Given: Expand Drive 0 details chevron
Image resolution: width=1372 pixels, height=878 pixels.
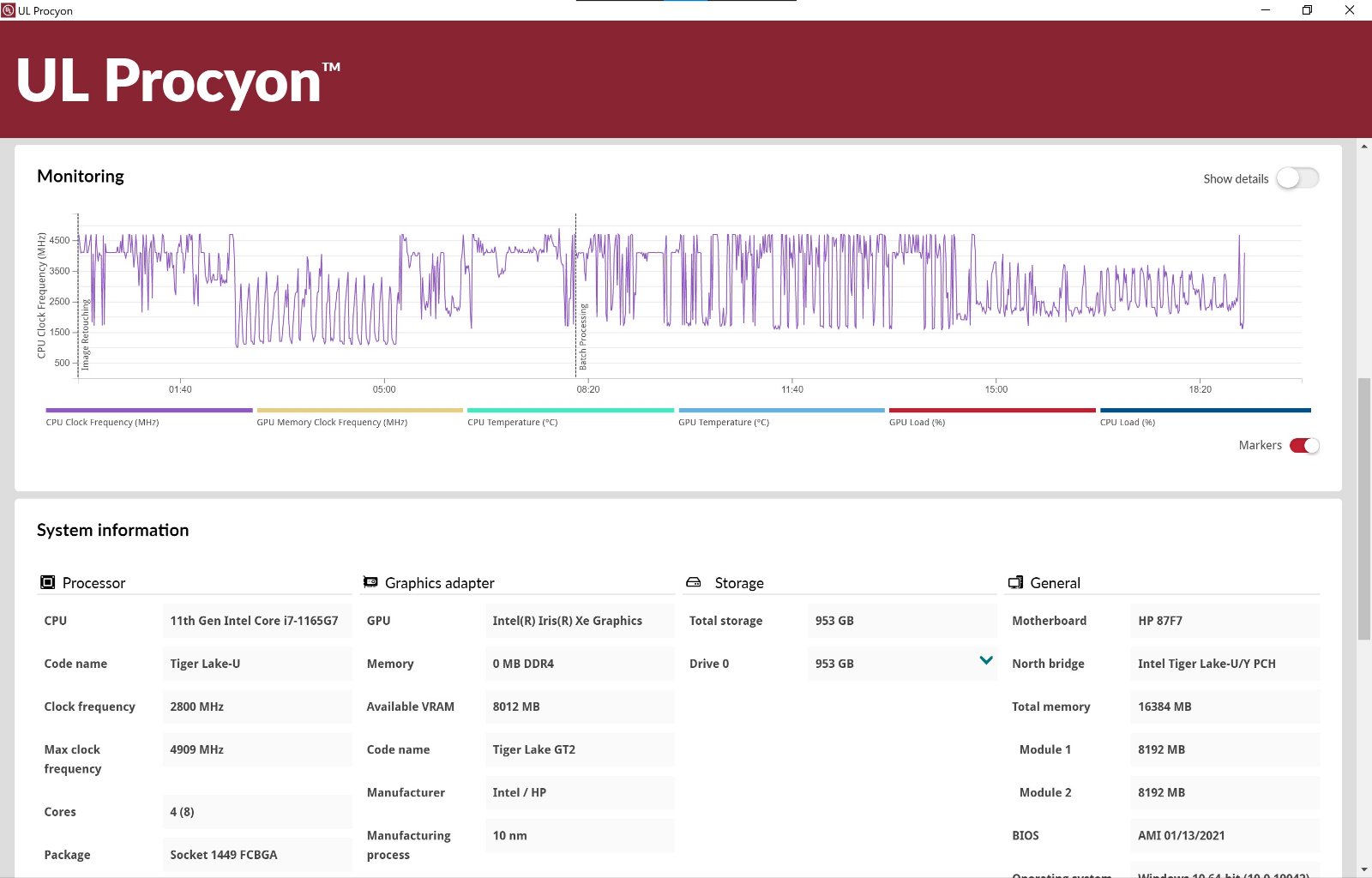Looking at the screenshot, I should point(986,660).
